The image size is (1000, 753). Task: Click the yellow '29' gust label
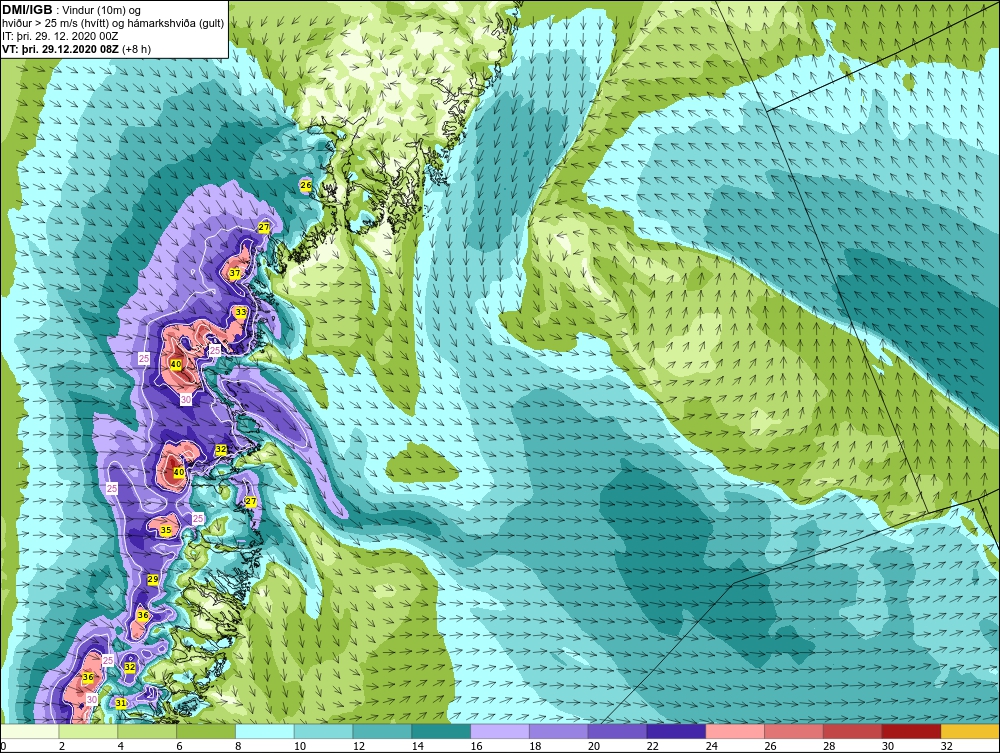coord(153,579)
